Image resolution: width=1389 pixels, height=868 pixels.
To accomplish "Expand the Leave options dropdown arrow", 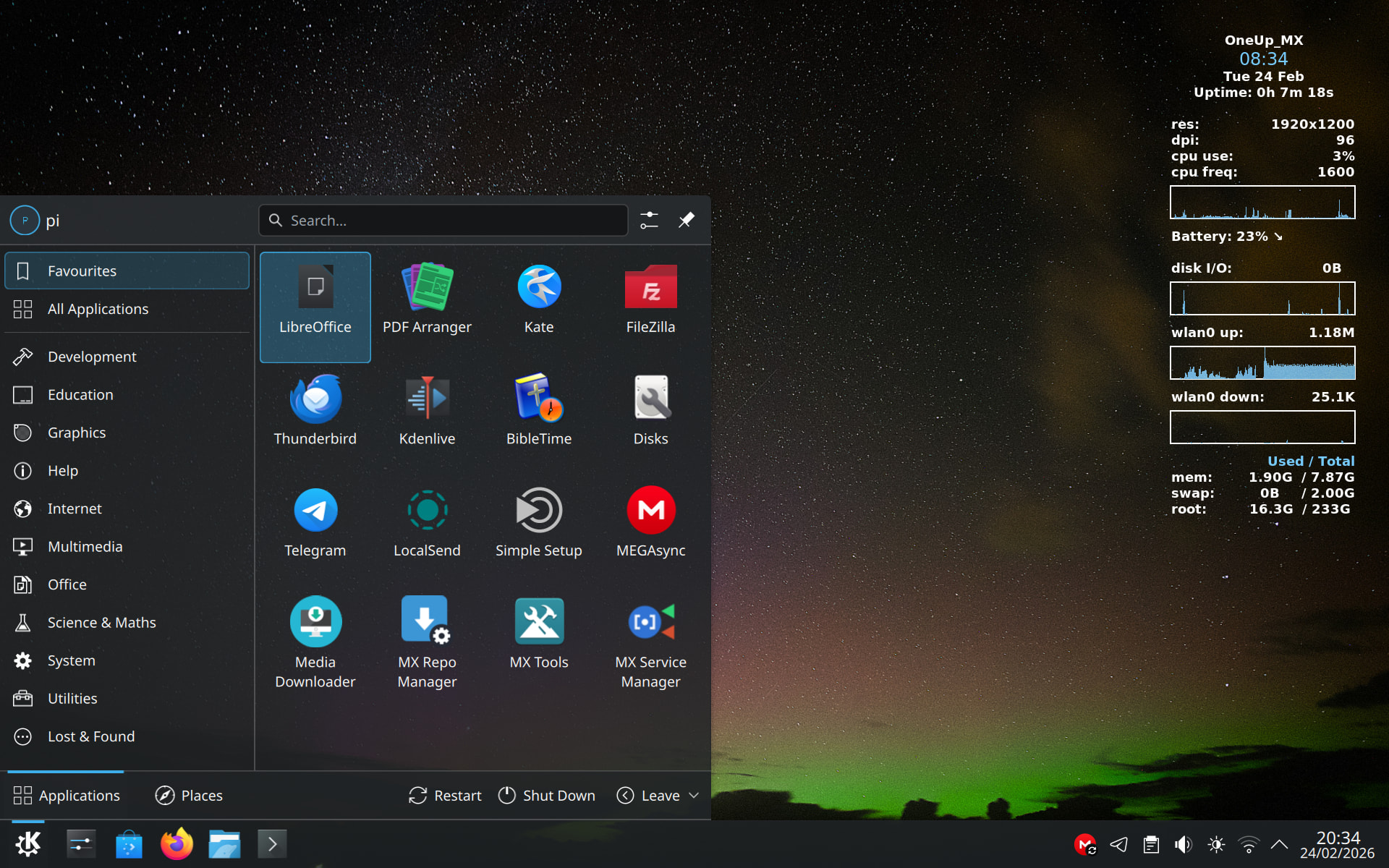I will pos(694,795).
